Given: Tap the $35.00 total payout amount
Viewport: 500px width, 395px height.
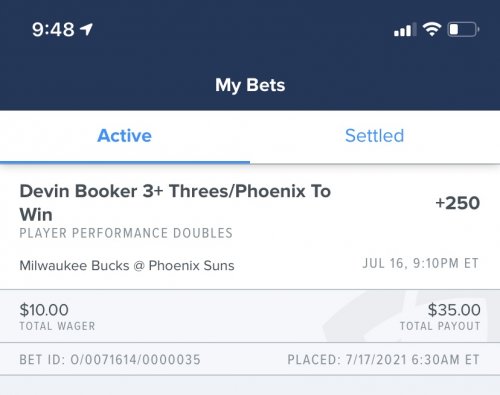Looking at the screenshot, I should pos(454,310).
